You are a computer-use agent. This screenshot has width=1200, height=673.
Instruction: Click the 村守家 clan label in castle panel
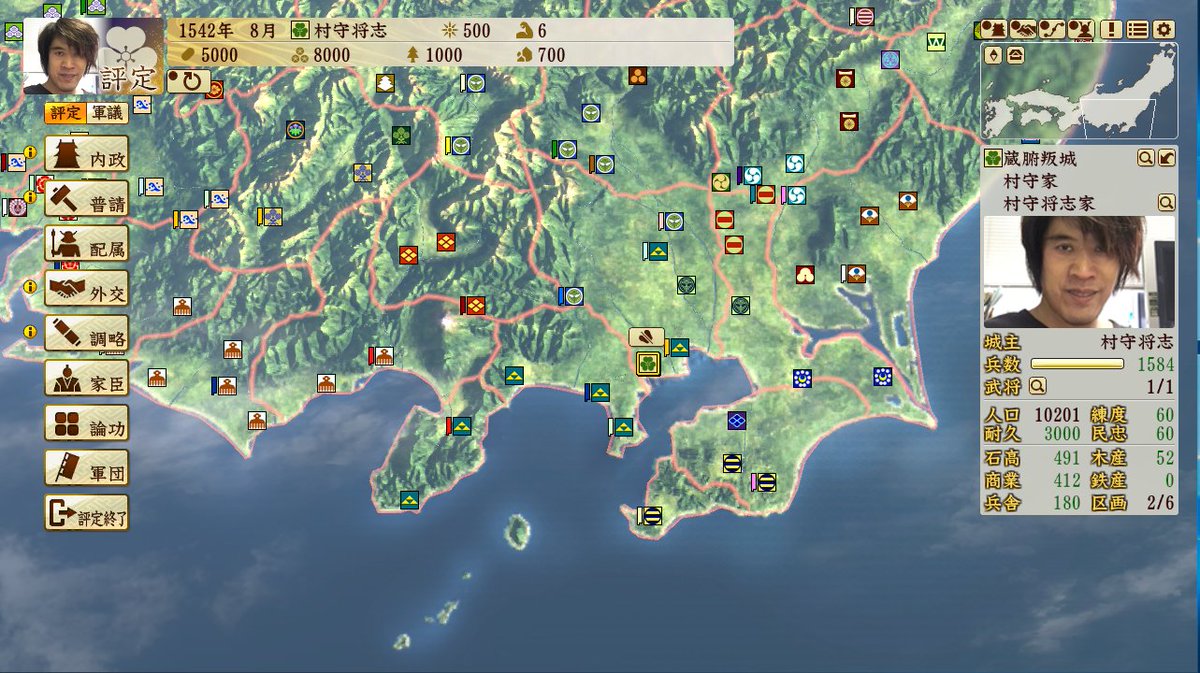pos(1031,181)
